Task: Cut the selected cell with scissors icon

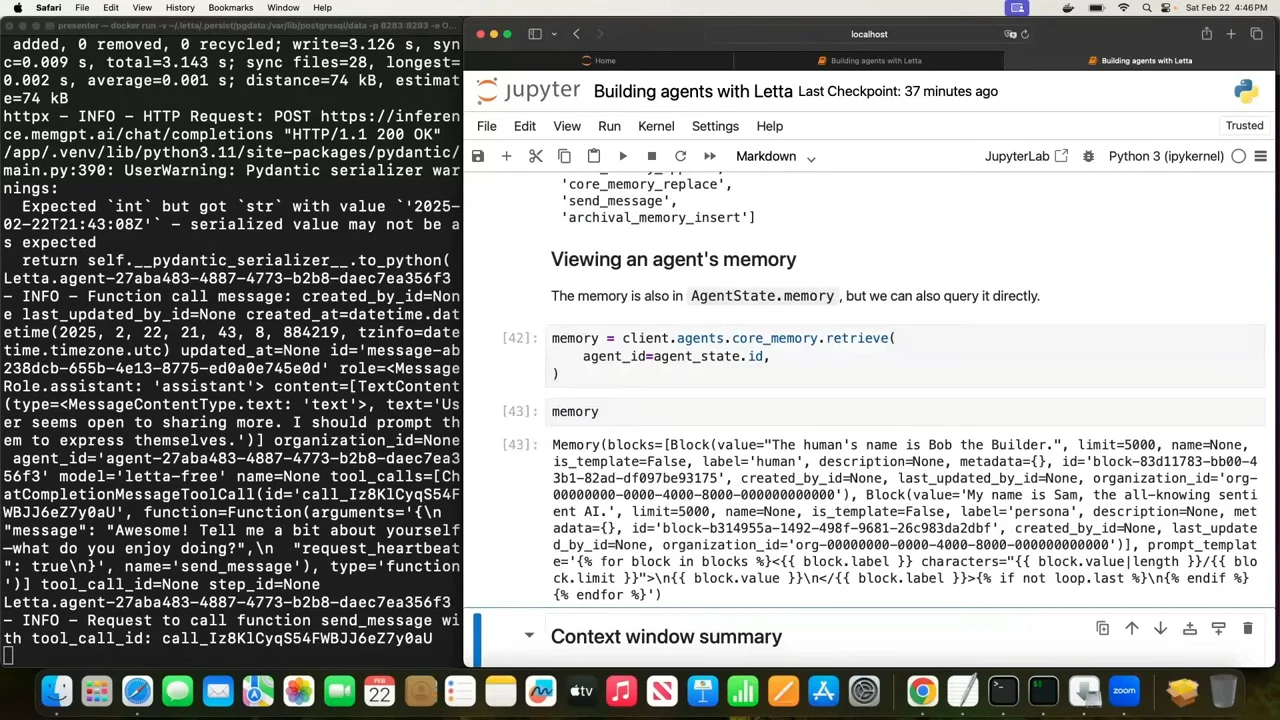Action: [x=535, y=157]
